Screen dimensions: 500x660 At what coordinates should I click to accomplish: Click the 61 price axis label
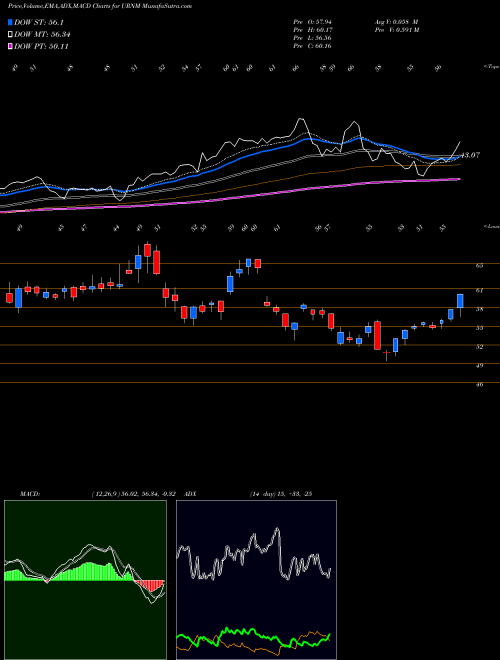pos(479,290)
